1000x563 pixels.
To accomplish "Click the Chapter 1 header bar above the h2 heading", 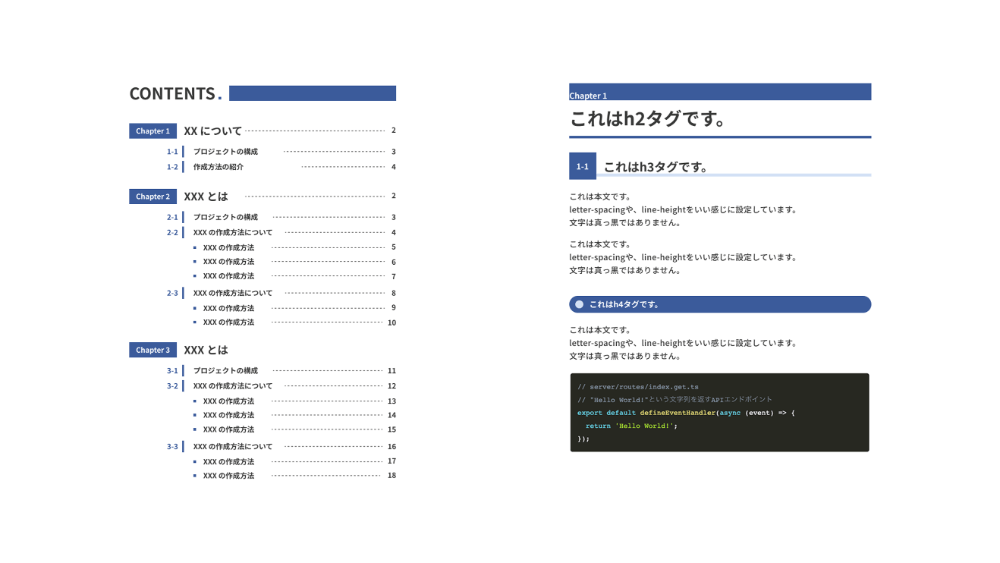I will pyautogui.click(x=720, y=92).
